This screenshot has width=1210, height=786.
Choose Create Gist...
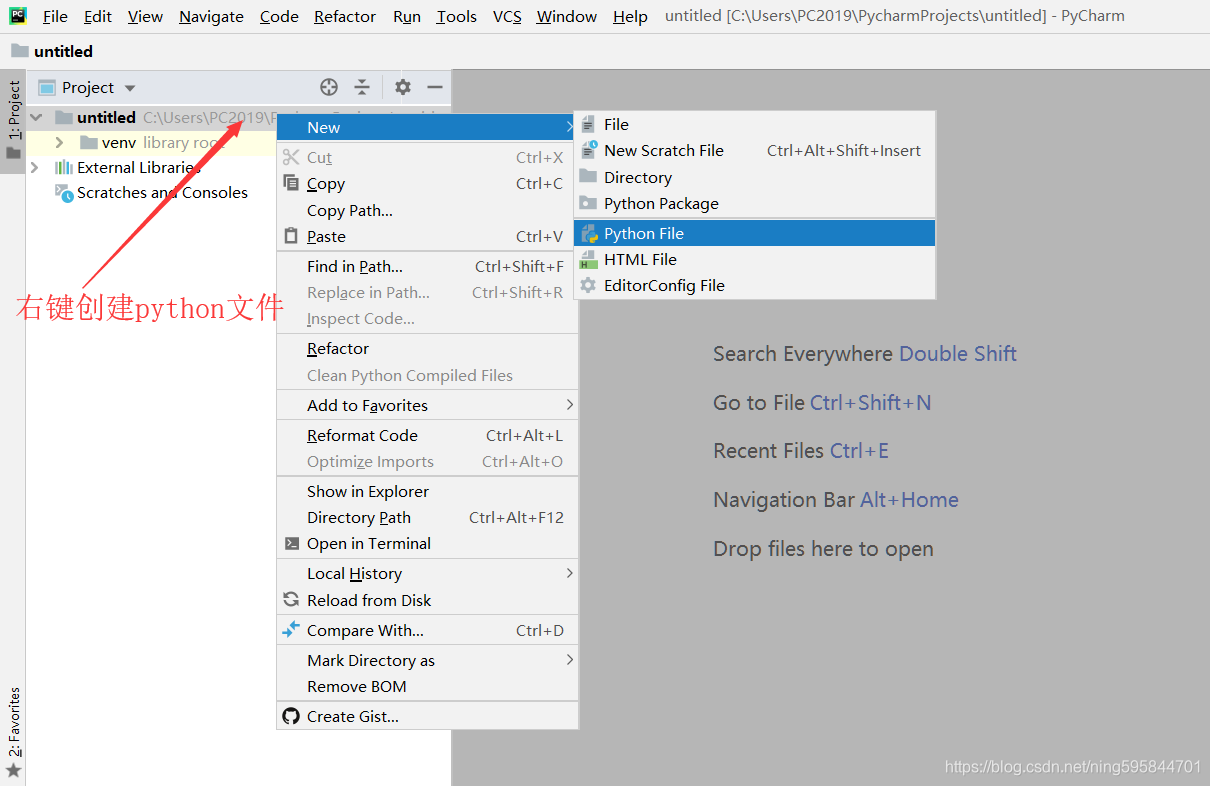point(427,716)
